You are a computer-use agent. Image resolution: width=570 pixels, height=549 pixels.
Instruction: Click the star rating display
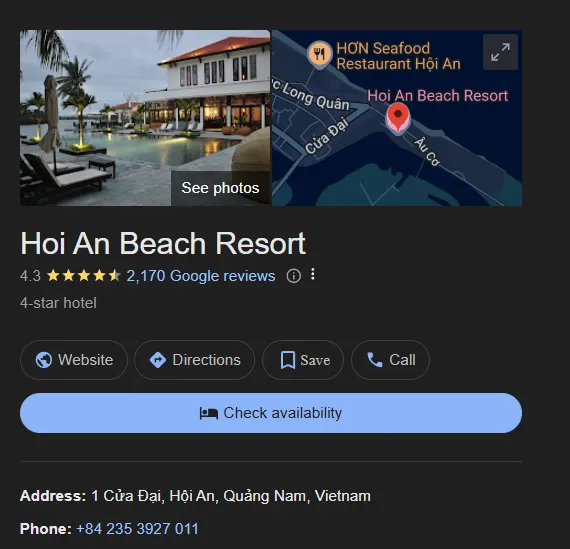[x=84, y=276]
